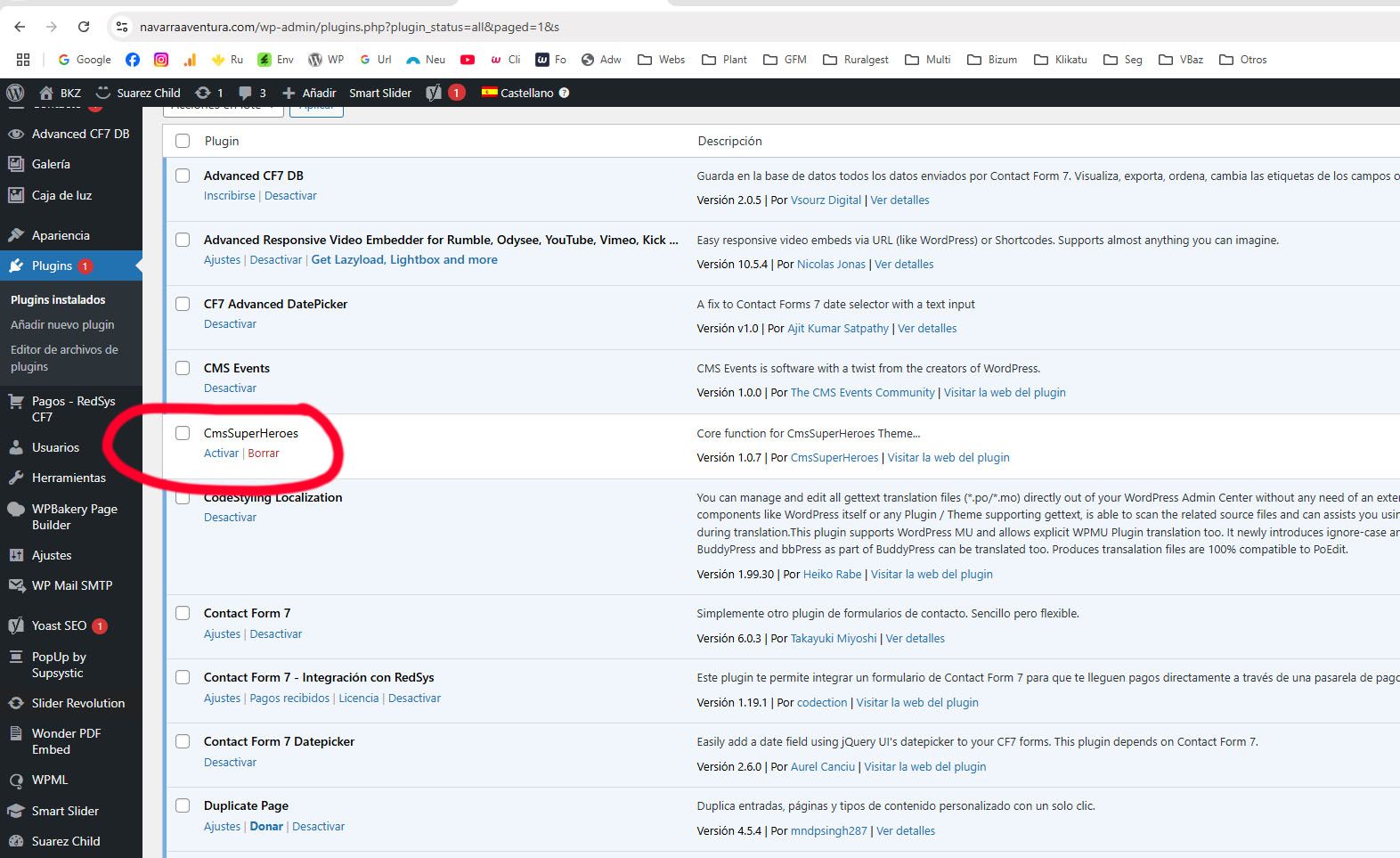The height and width of the screenshot is (858, 1400).
Task: Open Galería in the sidebar
Action: tap(71, 164)
